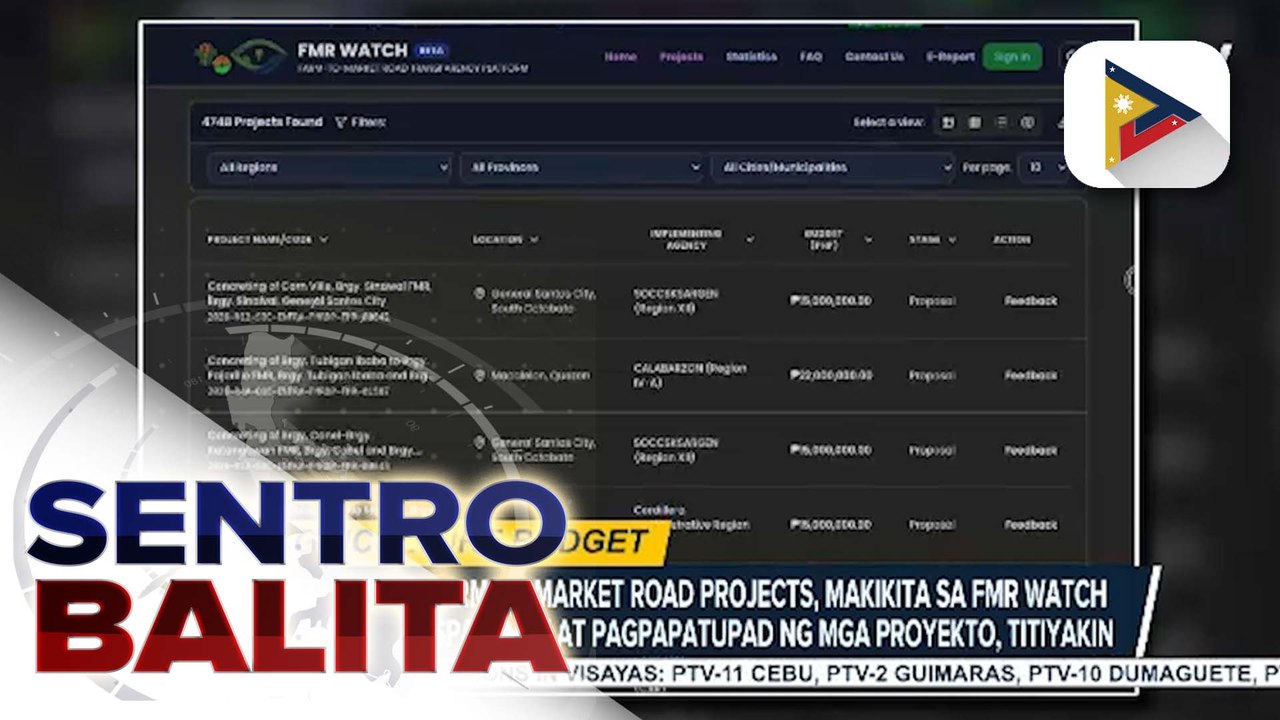
Task: Sort by Budget (PHP) column
Action: [838, 240]
